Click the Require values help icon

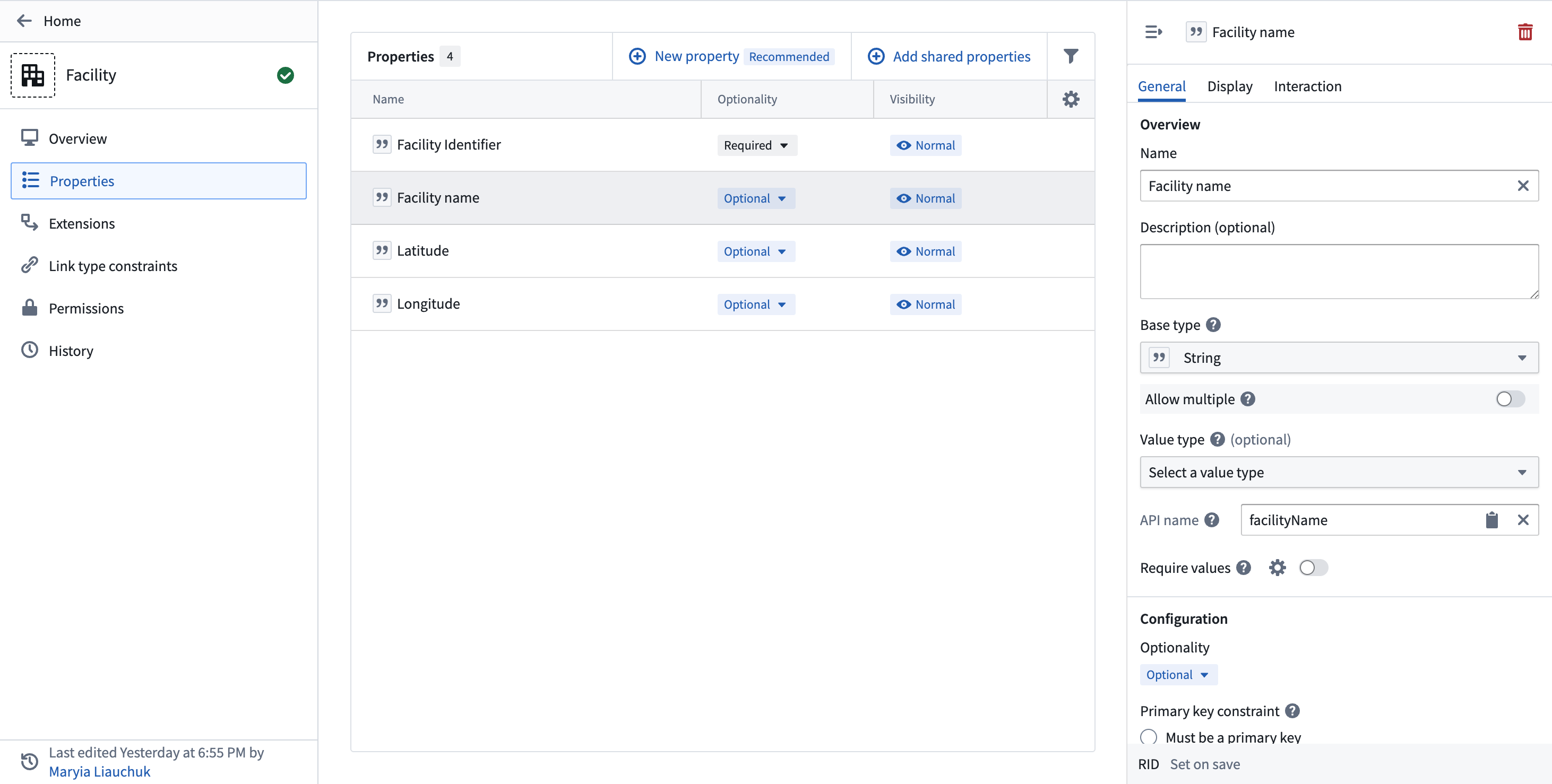[x=1244, y=567]
